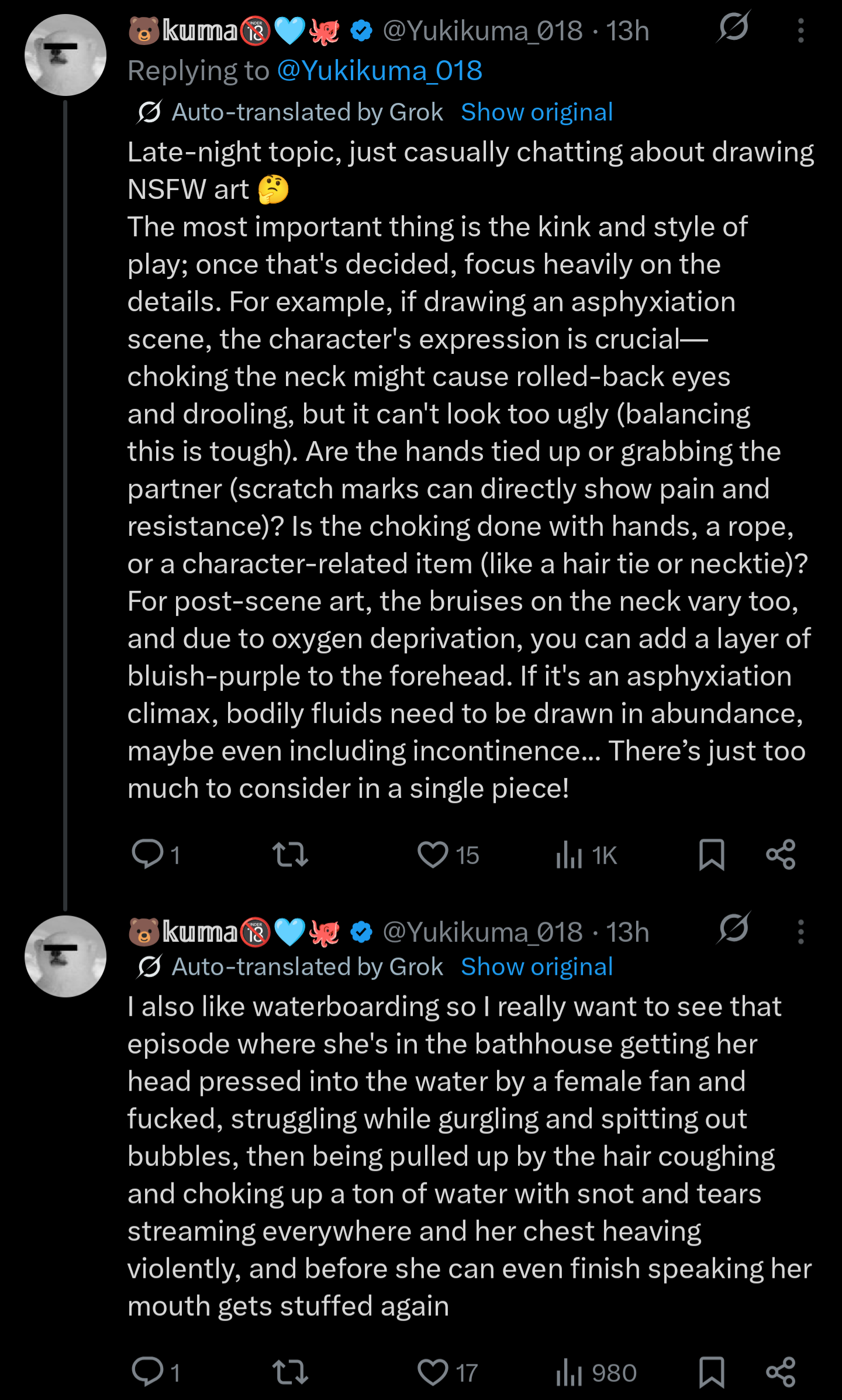Like the tweet showing 15 likes
The height and width of the screenshot is (1400, 842).
pyautogui.click(x=433, y=855)
